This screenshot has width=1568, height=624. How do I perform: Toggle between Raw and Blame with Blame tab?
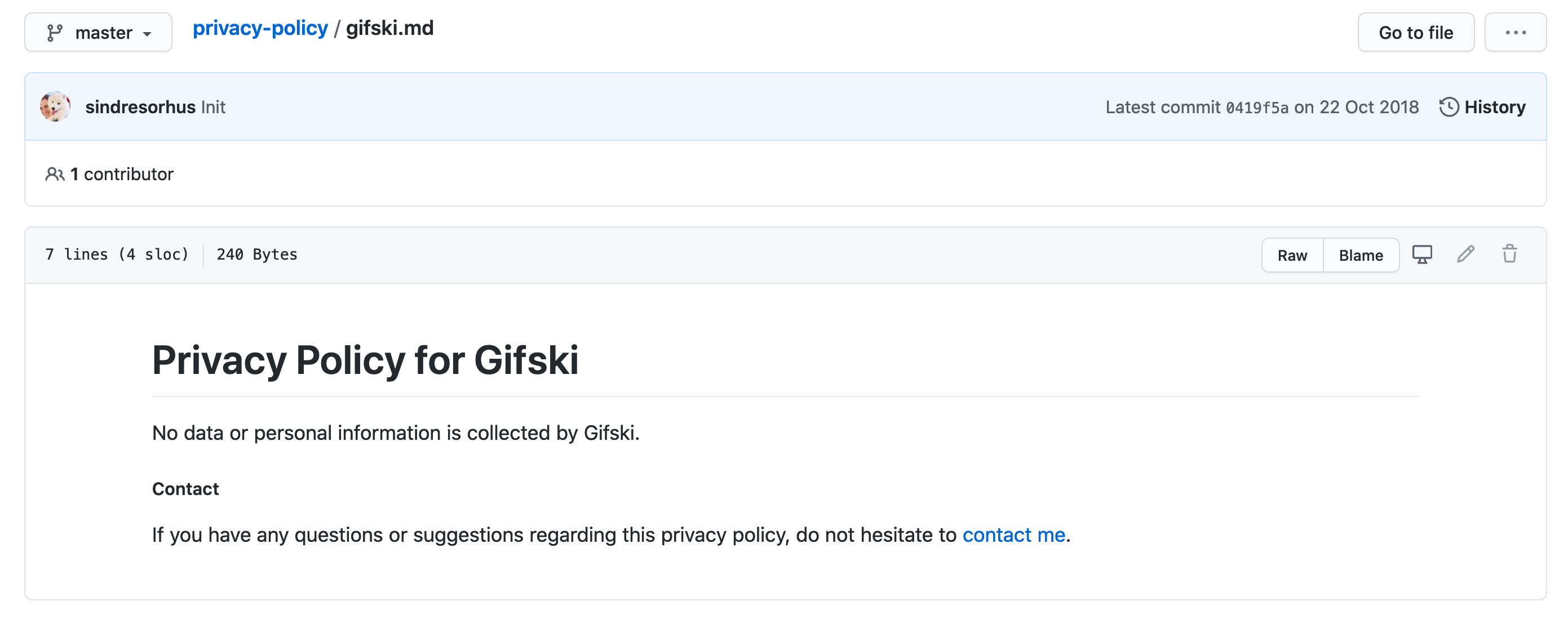pos(1361,255)
